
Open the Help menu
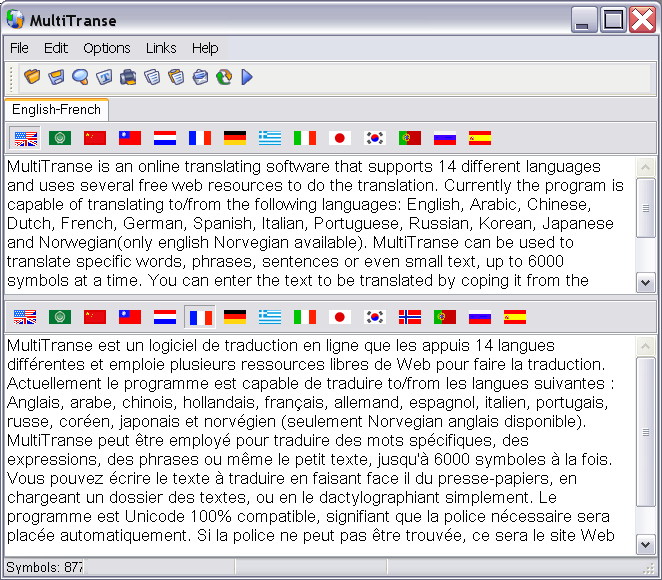point(205,48)
